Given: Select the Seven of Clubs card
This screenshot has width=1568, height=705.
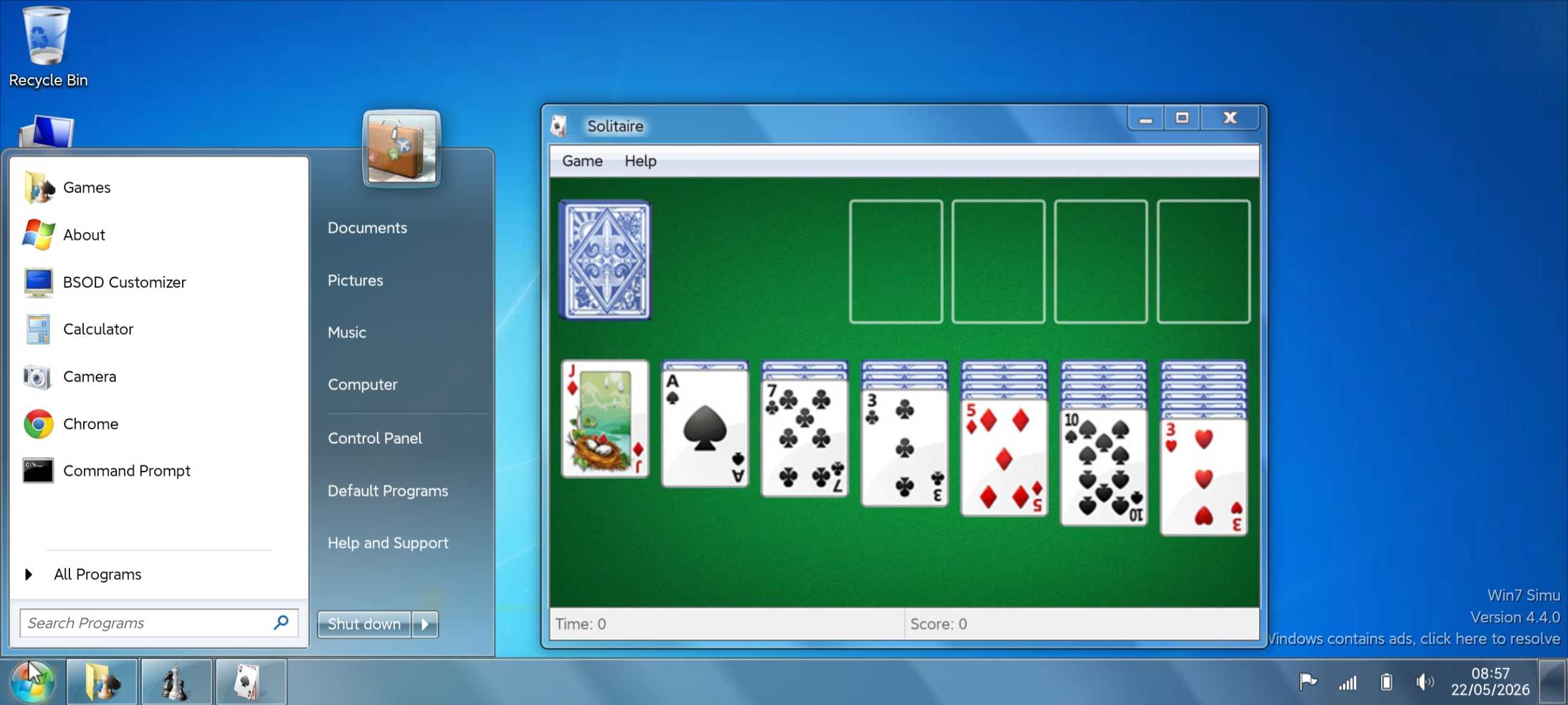Looking at the screenshot, I should click(x=805, y=438).
